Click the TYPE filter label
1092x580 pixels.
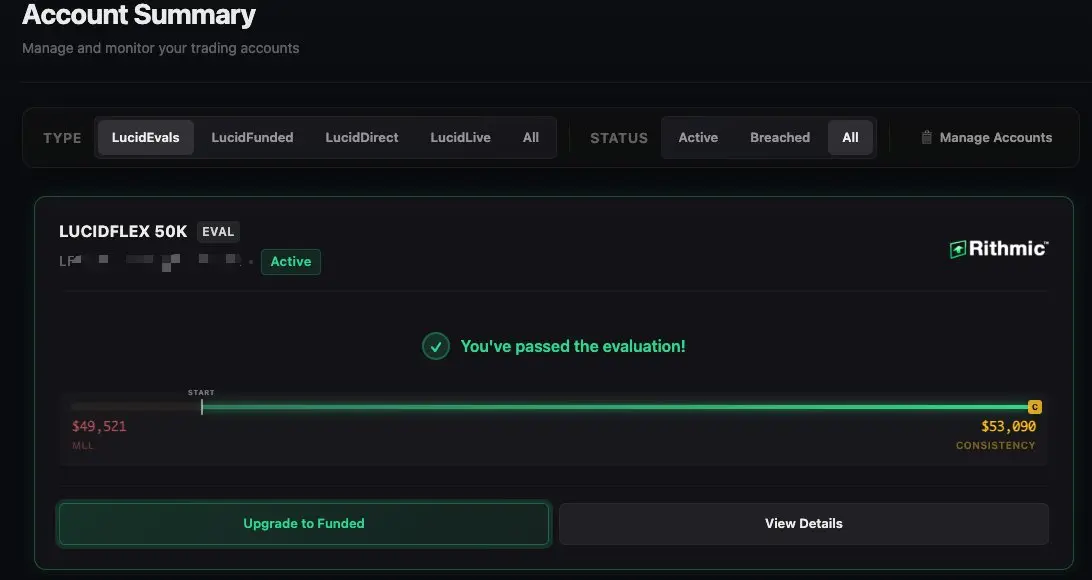pos(63,138)
